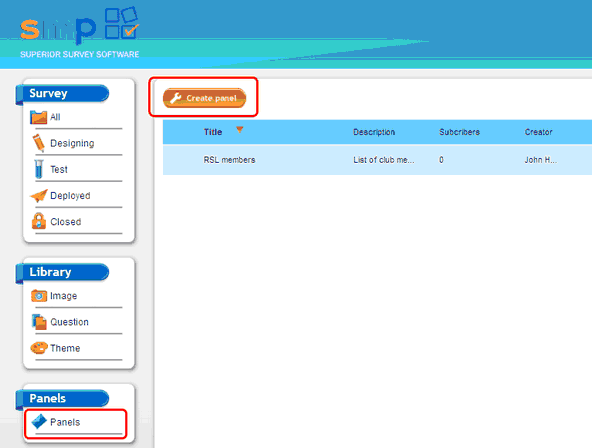This screenshot has width=592, height=448.
Task: Select the Deployed paper plane icon
Action: (x=39, y=196)
